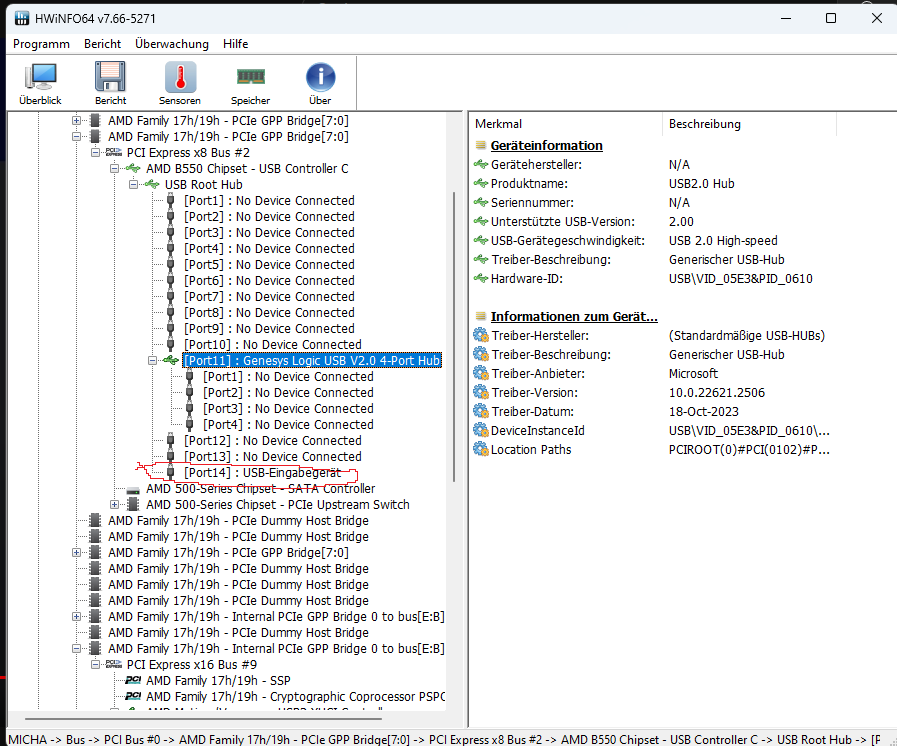Select Genesys Logic USB V2.0 4-Port Hub

(312, 361)
